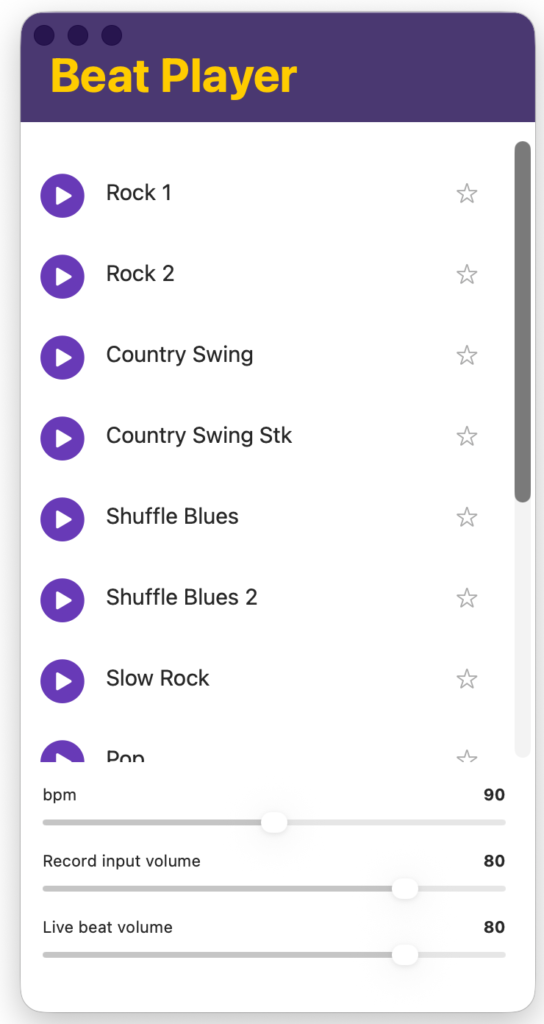Select the Country Swing list item label

point(180,355)
